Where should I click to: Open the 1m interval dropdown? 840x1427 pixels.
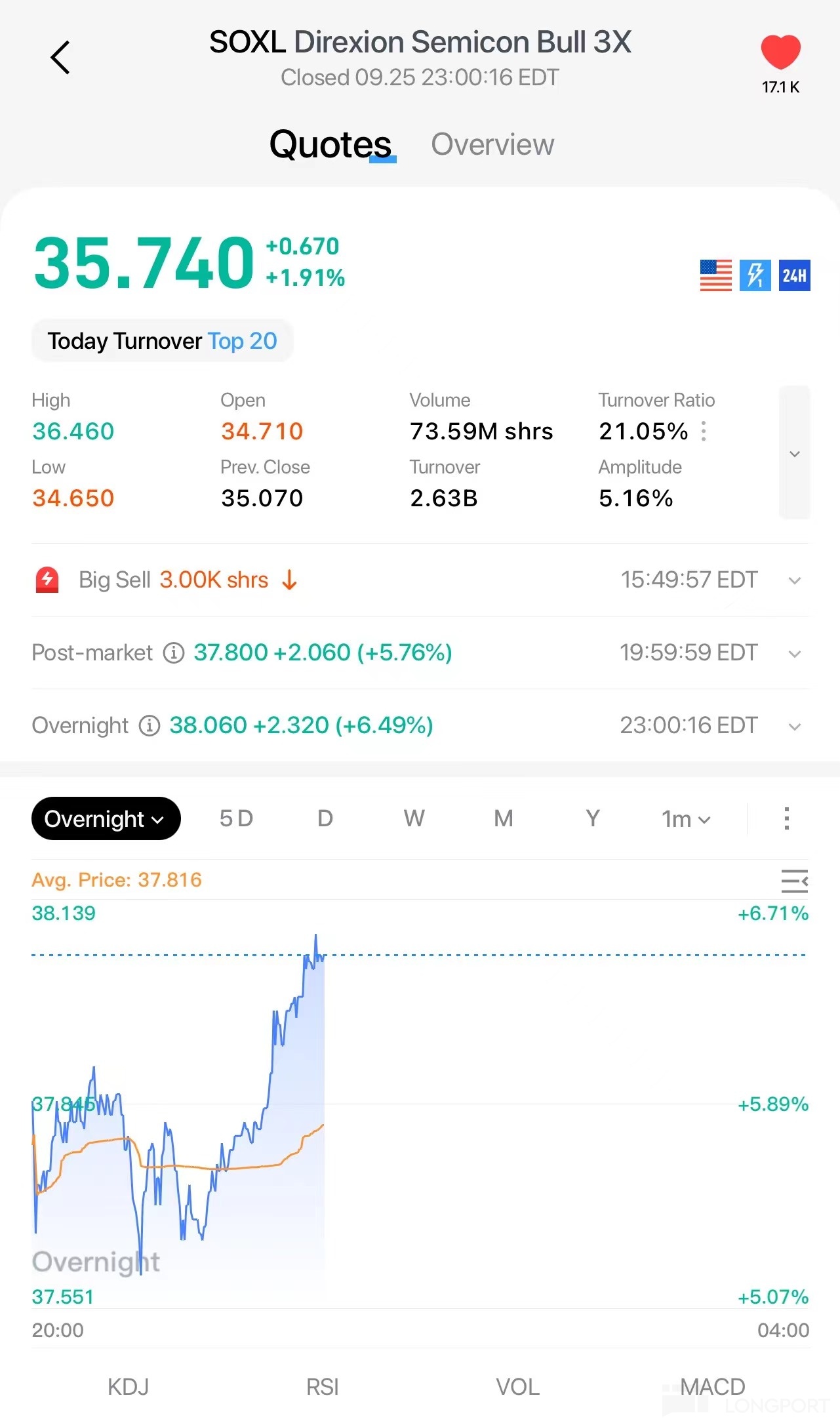tap(685, 819)
